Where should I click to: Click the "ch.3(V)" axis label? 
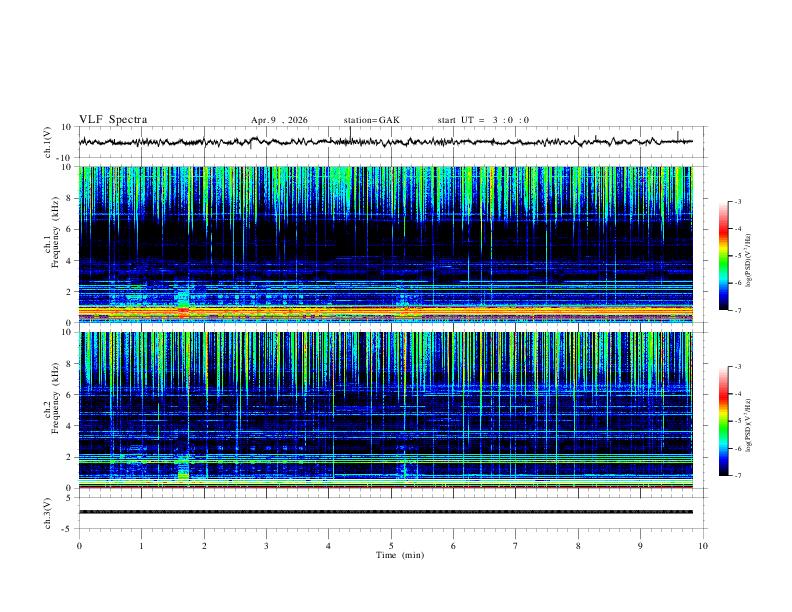click(48, 513)
